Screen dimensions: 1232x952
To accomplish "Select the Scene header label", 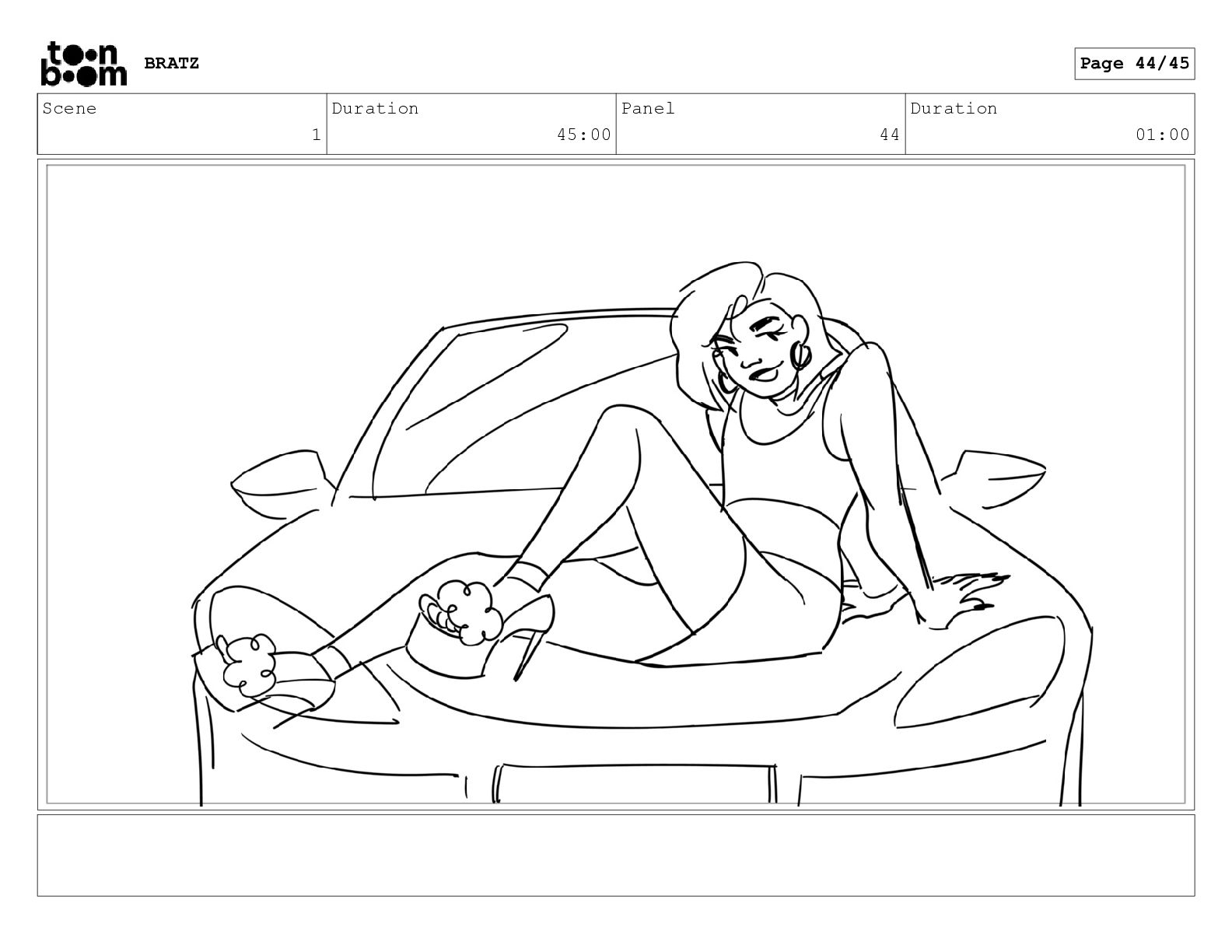I will point(69,108).
